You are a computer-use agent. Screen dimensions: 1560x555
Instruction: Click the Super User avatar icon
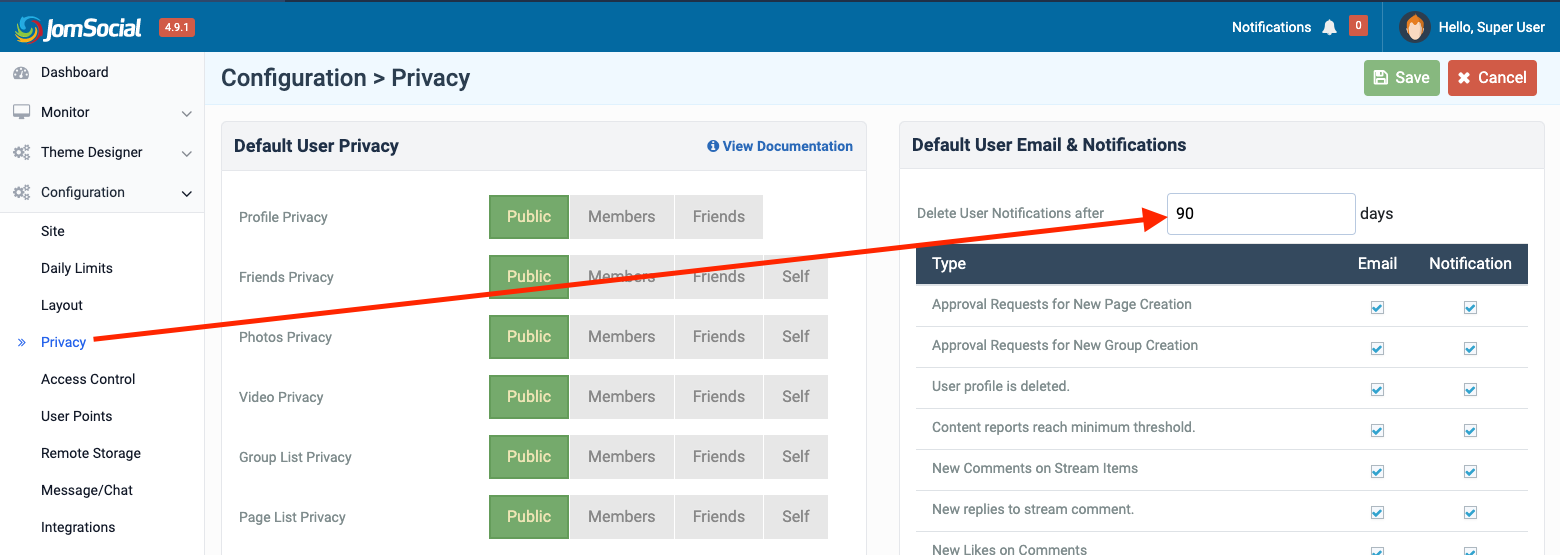tap(1414, 27)
